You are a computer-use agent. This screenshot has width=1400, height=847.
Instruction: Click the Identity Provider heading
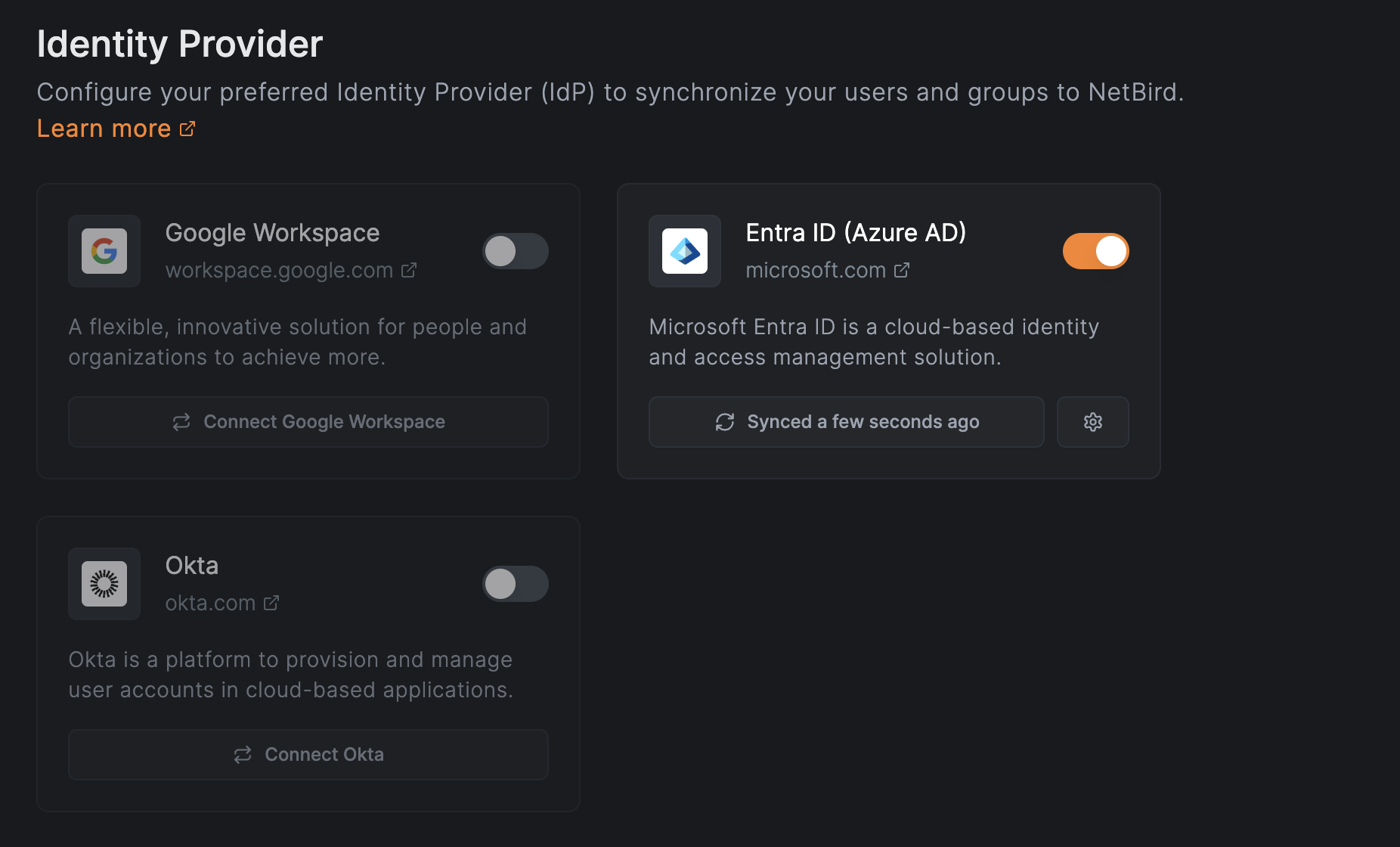(180, 44)
